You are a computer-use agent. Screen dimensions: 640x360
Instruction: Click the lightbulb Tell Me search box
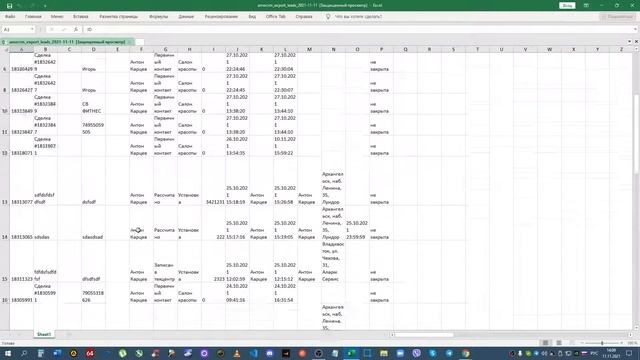354,17
